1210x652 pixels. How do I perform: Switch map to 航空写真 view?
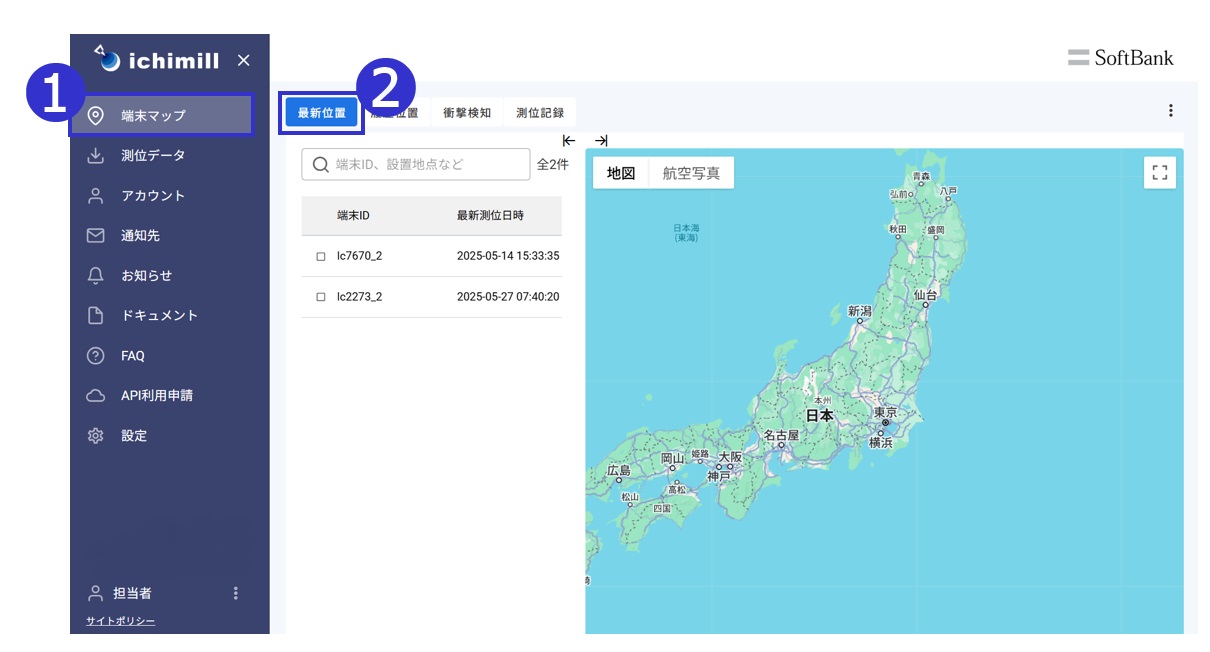click(691, 173)
